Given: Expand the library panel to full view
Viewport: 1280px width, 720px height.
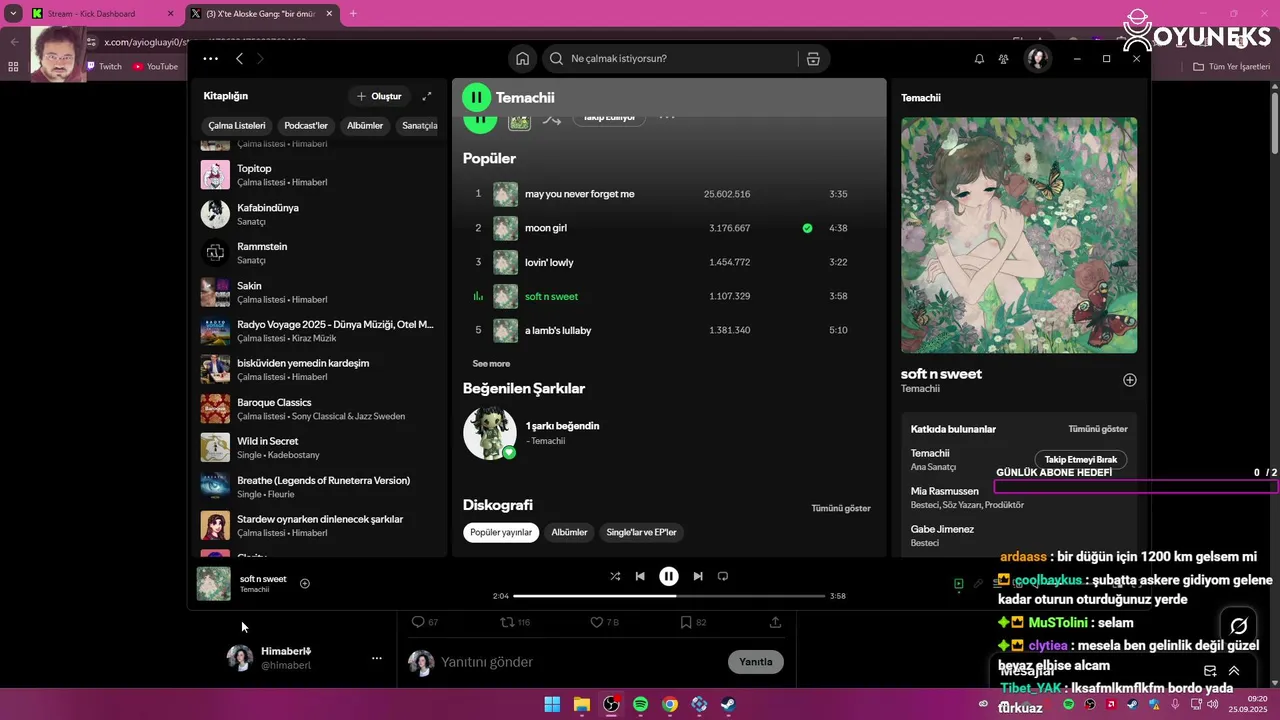Looking at the screenshot, I should coord(427,96).
